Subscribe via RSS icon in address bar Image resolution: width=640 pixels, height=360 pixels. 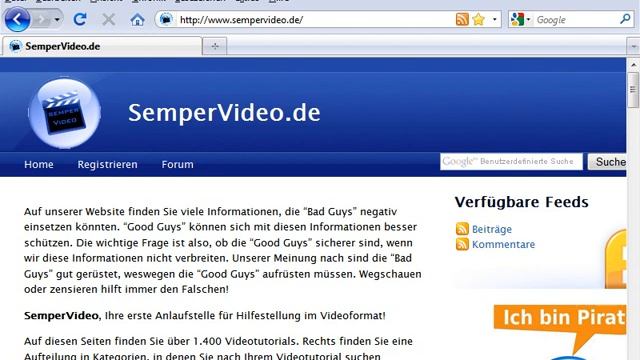click(x=462, y=19)
